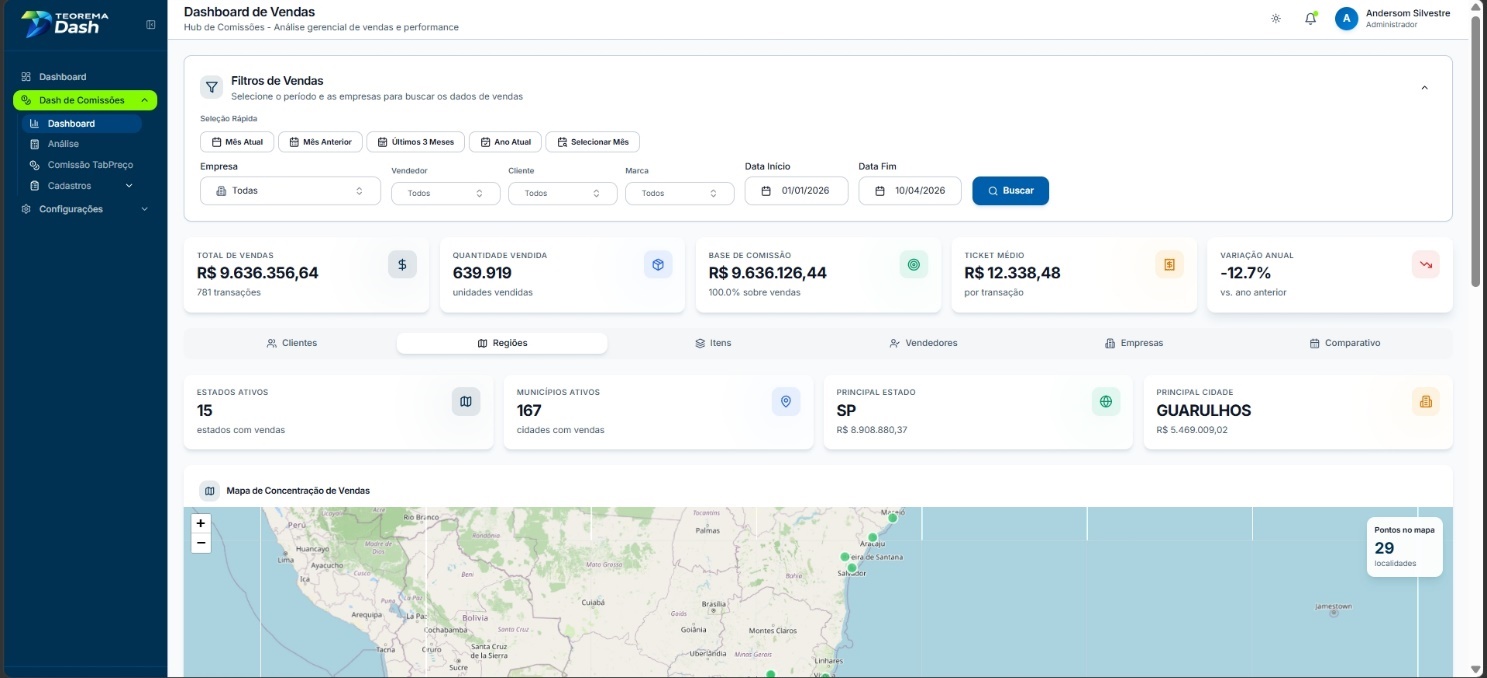1487x678 pixels.
Task: Open the Empresa 'Todas' dropdown
Action: 290,191
